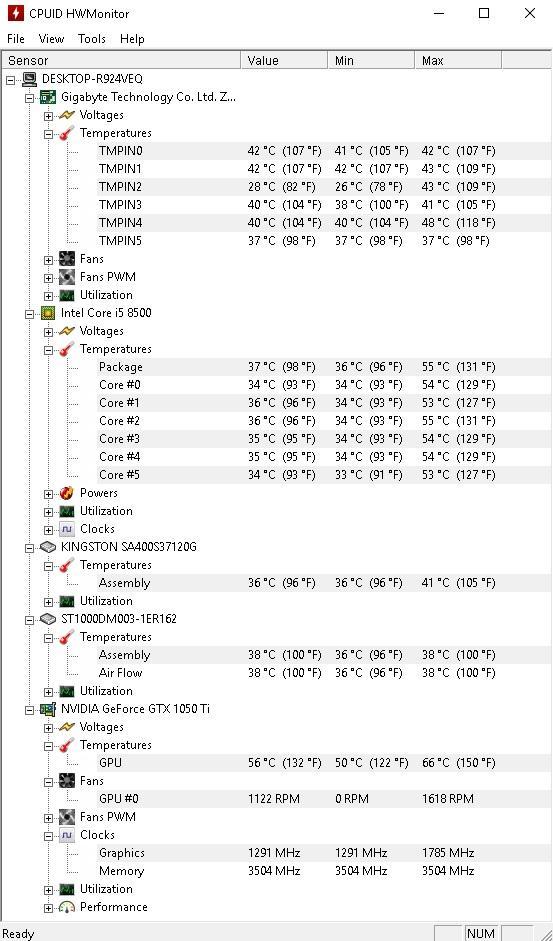This screenshot has height=941, width=553.
Task: Select the Core #2 temperature row
Action: pos(276,421)
